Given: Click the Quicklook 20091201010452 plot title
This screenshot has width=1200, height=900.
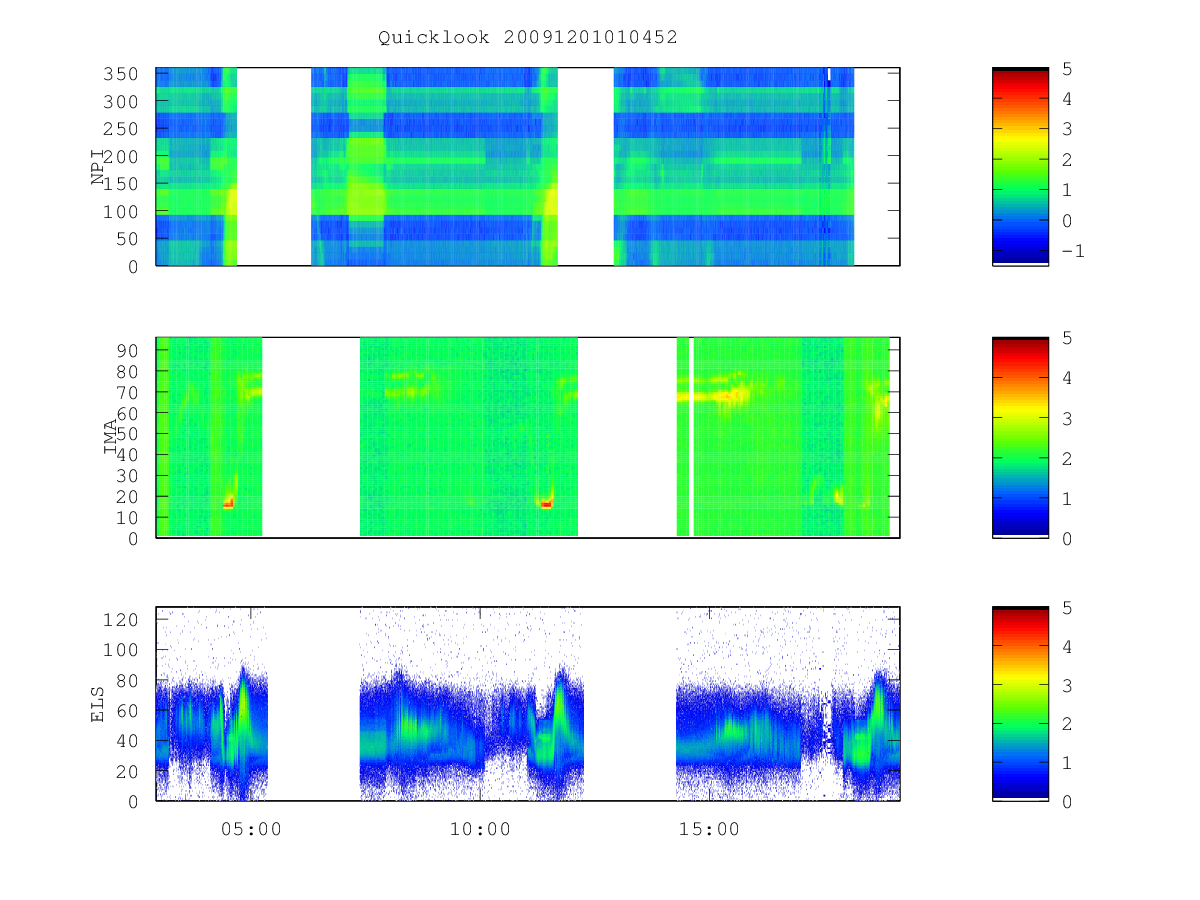Looking at the screenshot, I should pyautogui.click(x=528, y=37).
